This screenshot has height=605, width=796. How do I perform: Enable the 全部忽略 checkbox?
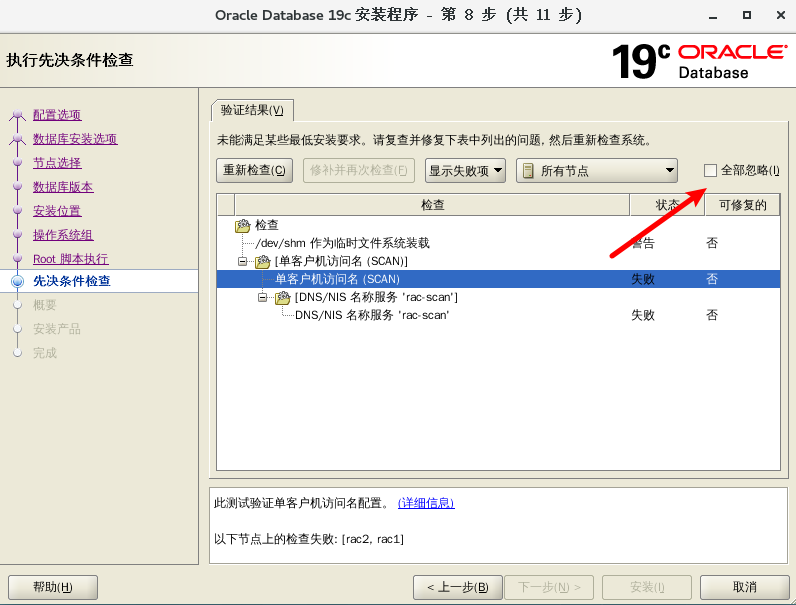coord(710,170)
